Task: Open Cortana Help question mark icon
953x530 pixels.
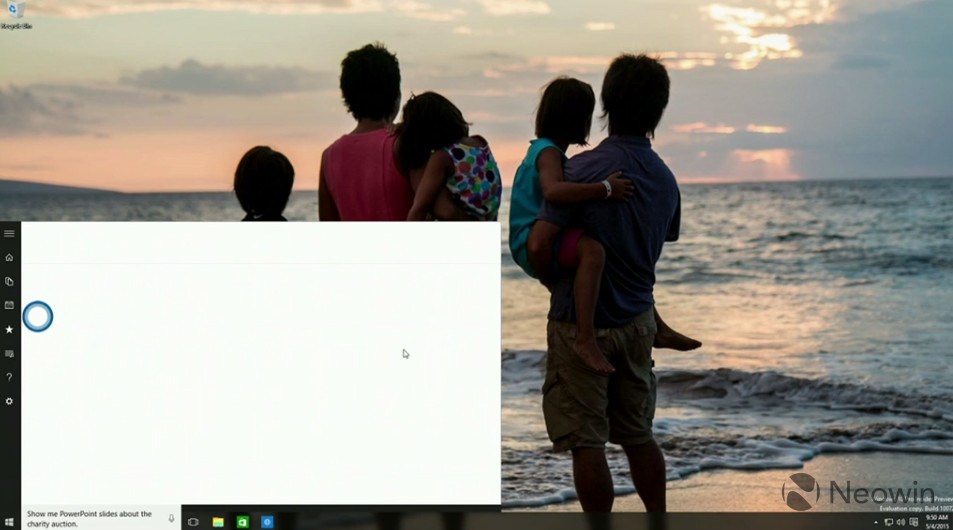Action: coord(9,377)
